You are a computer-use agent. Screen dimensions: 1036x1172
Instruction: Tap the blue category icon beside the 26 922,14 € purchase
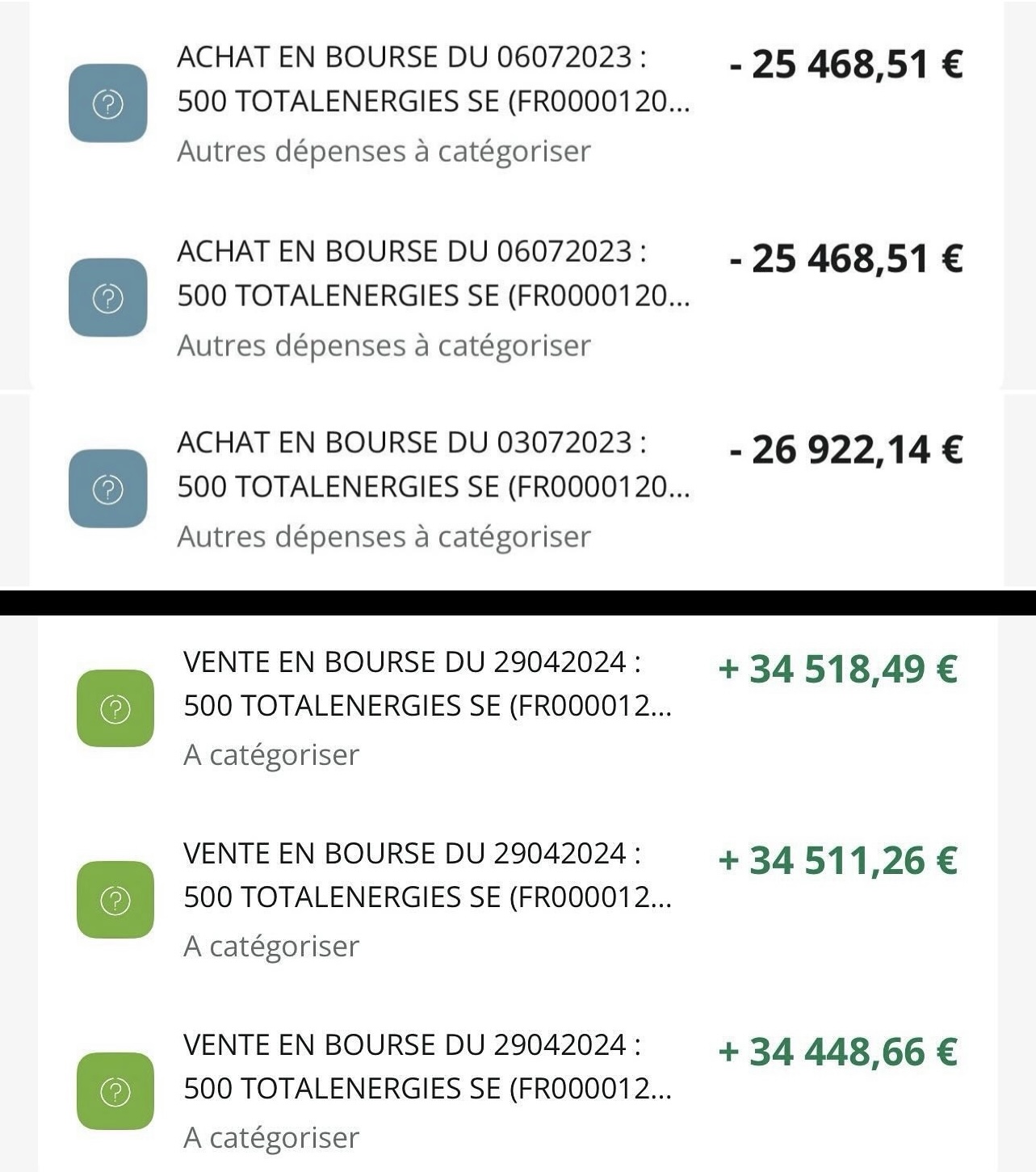click(x=108, y=489)
